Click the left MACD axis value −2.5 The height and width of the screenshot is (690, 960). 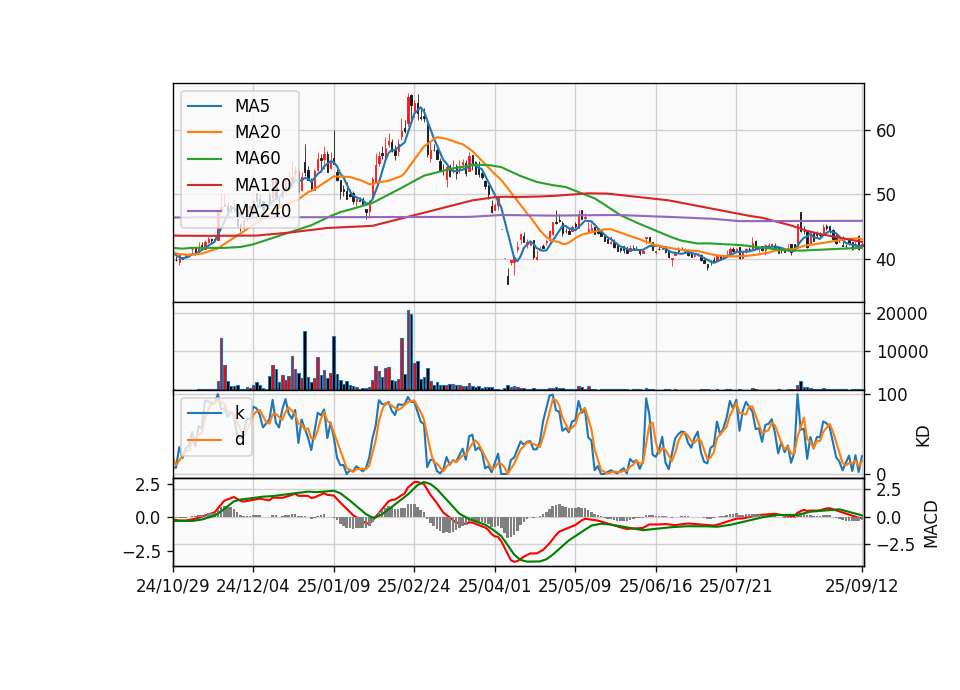[x=141, y=552]
